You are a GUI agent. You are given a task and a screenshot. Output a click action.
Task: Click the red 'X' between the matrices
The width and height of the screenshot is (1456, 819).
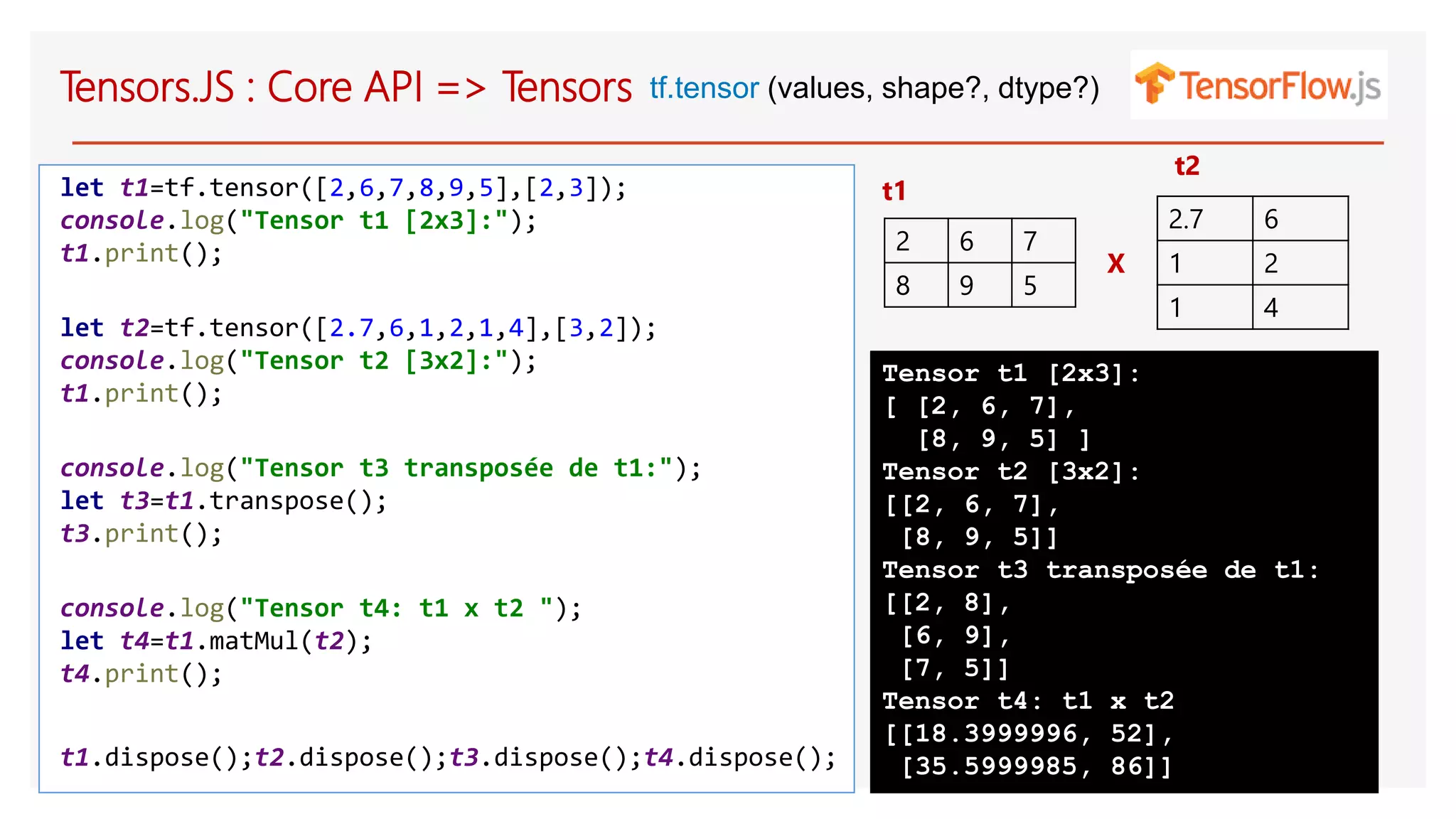pos(1116,264)
